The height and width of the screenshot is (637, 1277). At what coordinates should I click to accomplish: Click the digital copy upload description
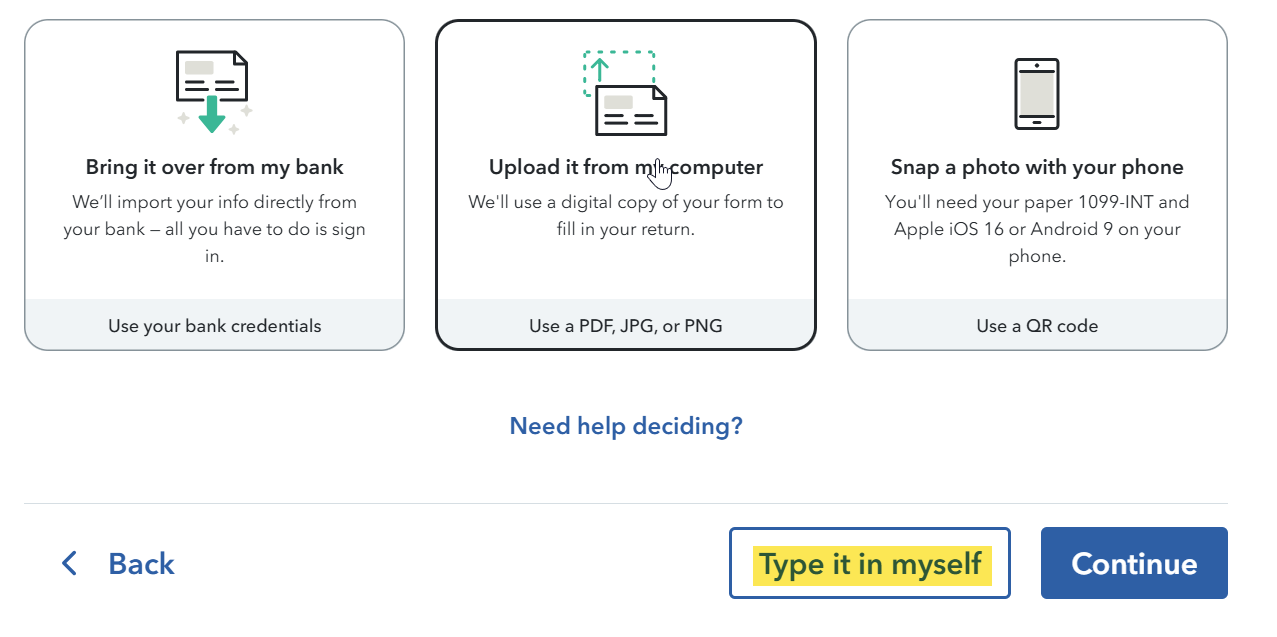coord(626,216)
